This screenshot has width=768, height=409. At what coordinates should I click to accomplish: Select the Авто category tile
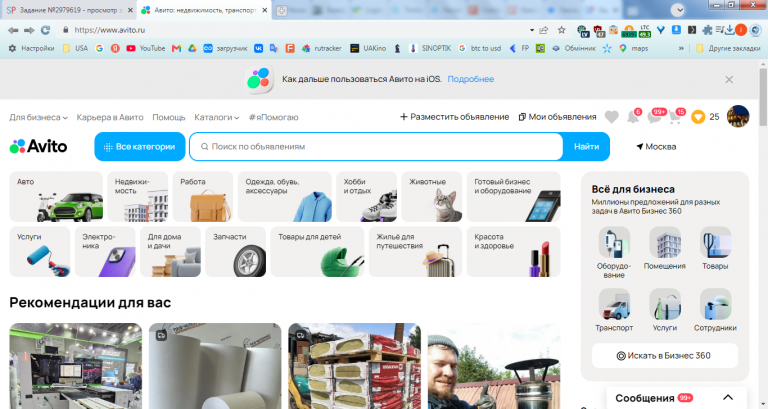pyautogui.click(x=56, y=196)
